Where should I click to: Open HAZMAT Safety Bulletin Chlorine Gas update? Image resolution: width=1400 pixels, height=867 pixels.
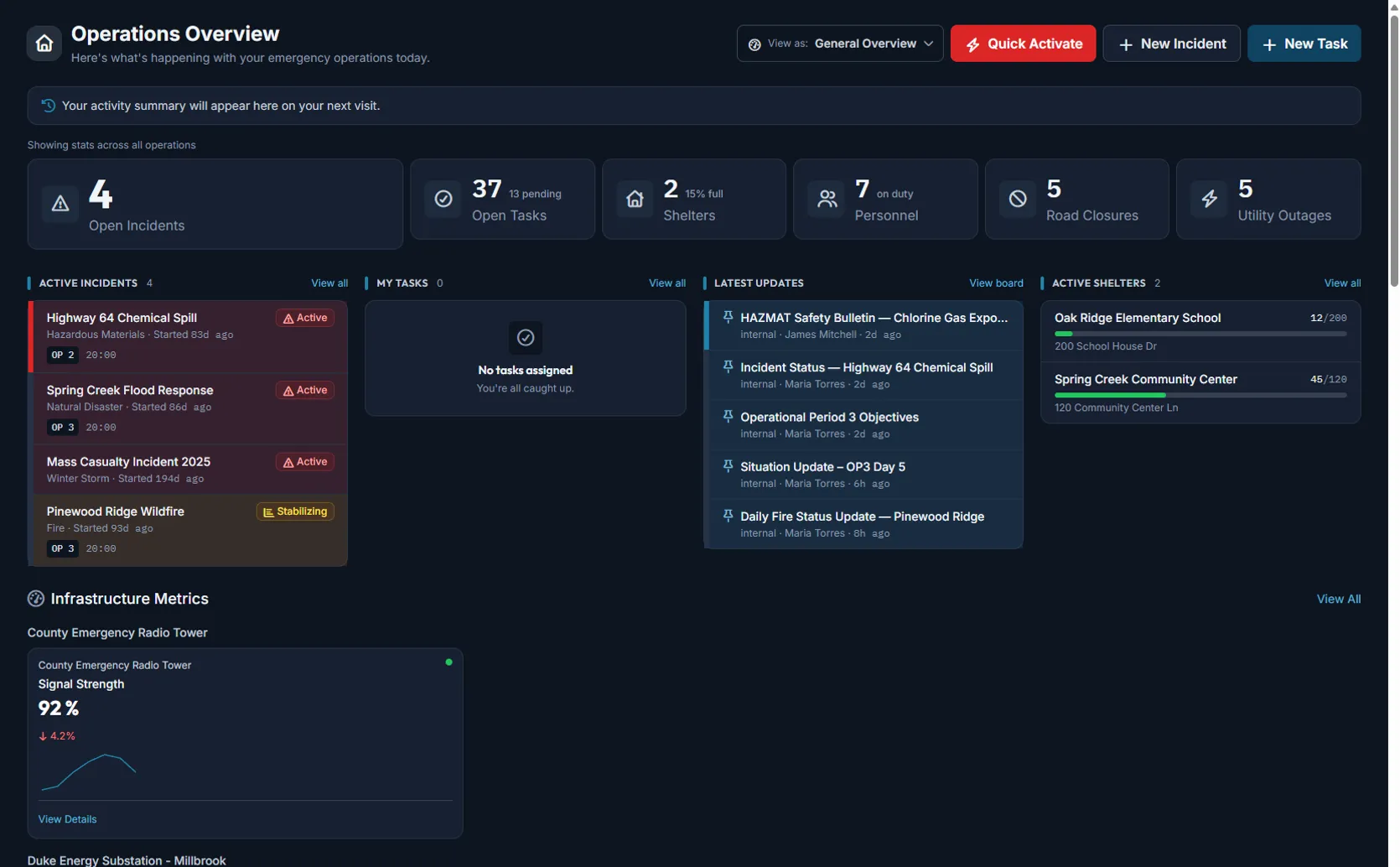(x=864, y=325)
